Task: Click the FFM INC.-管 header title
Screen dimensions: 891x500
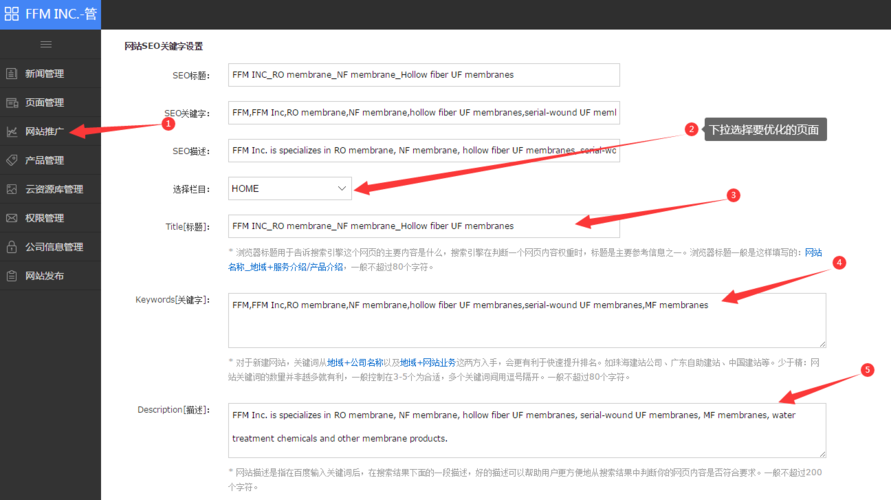Action: click(x=61, y=14)
